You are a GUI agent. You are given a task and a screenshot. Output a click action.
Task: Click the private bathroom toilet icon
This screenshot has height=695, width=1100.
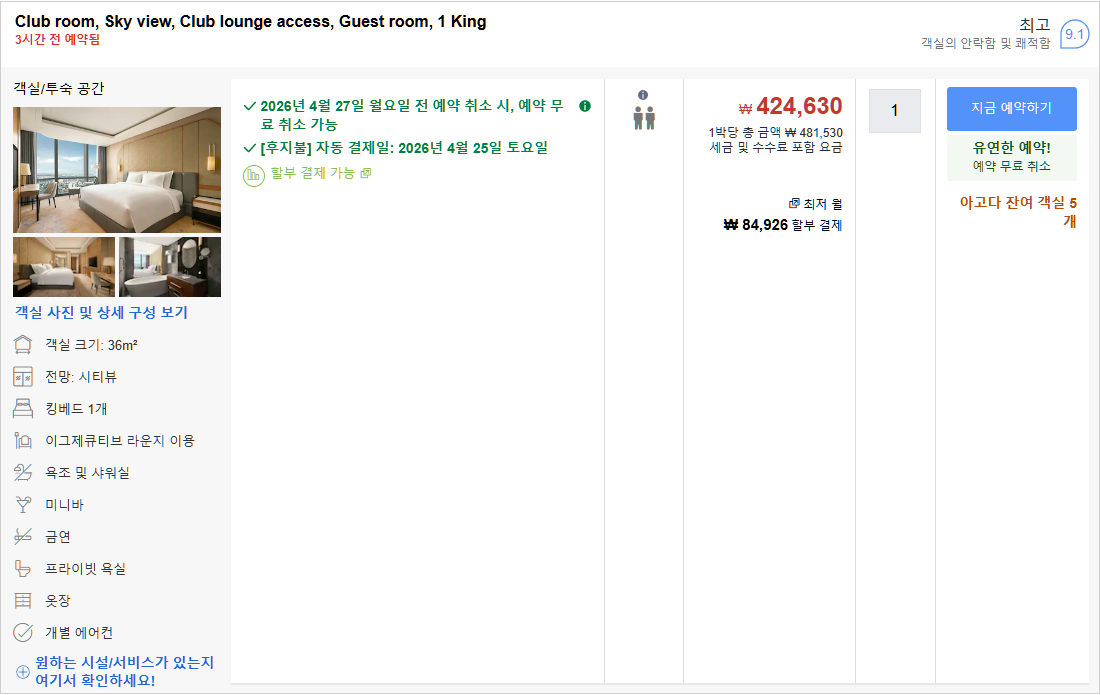point(23,569)
